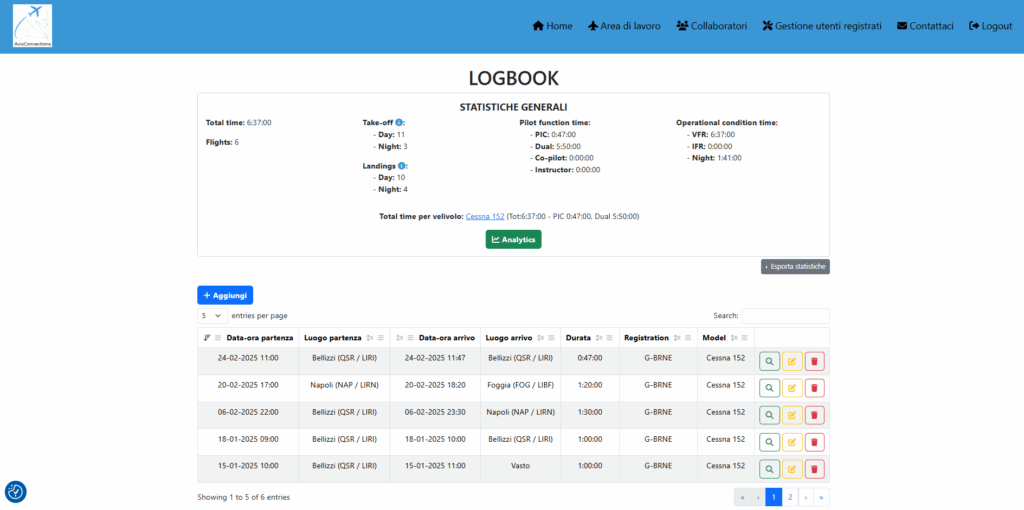The image size is (1024, 510).
Task: Edit the 20-02-2025 Napoli to Foggia flight
Action: 792,388
